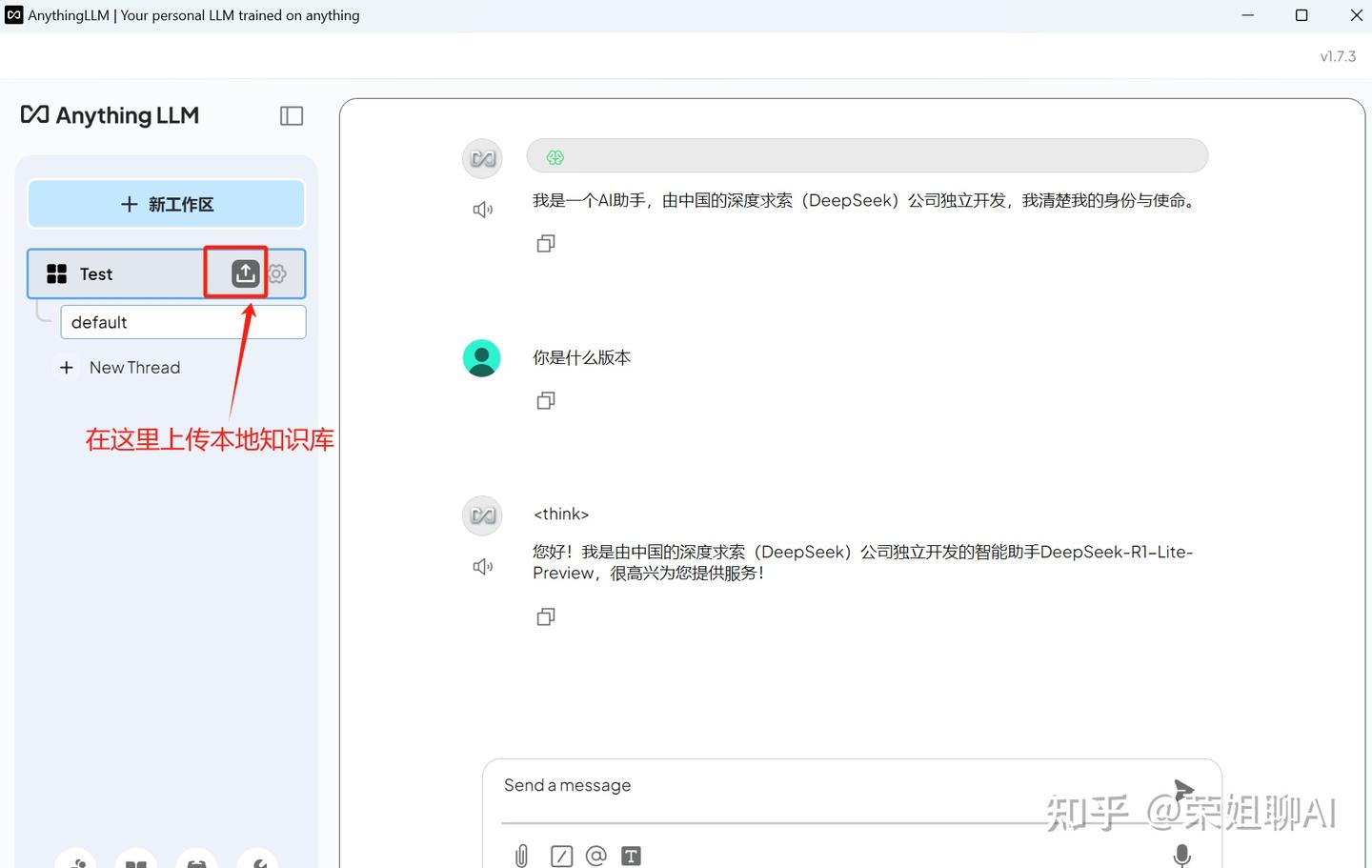Copy the 你是什么版本 message
Viewport: 1372px width, 868px height.
point(546,400)
